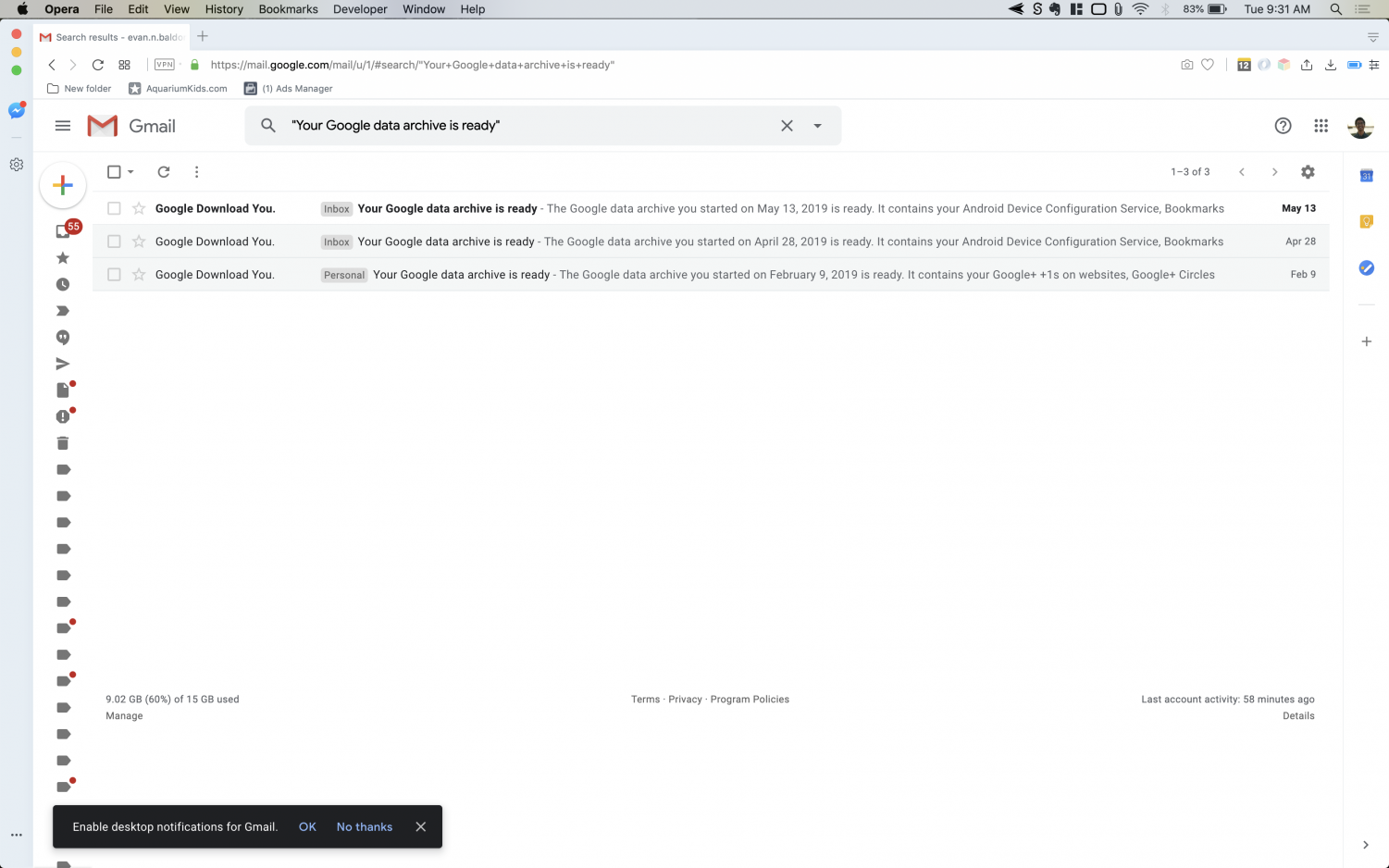Open the Sent mail paper-plane icon
Viewport: 1389px width, 868px height.
tap(63, 365)
